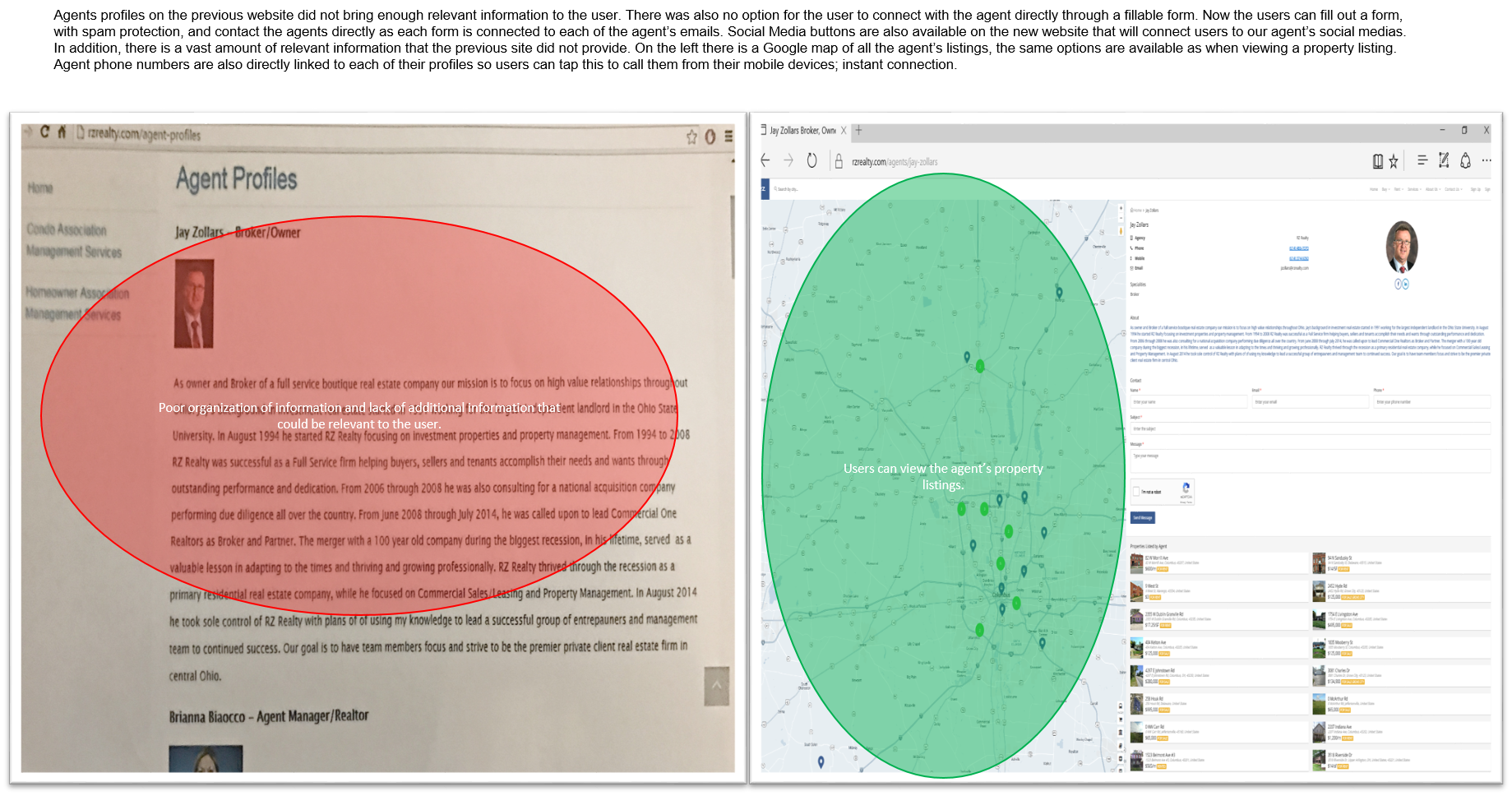1512x796 pixels.
Task: Click Jay Zollars' circular profile photo
Action: click(1402, 247)
